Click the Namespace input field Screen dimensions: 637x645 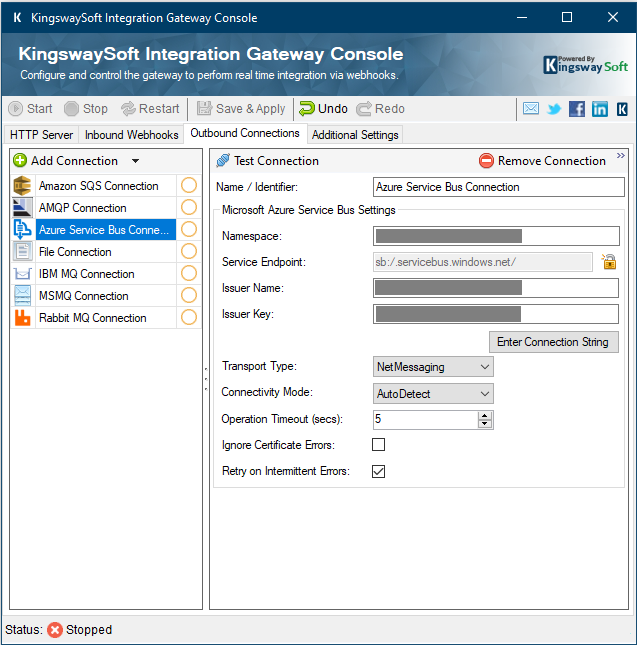tap(496, 236)
